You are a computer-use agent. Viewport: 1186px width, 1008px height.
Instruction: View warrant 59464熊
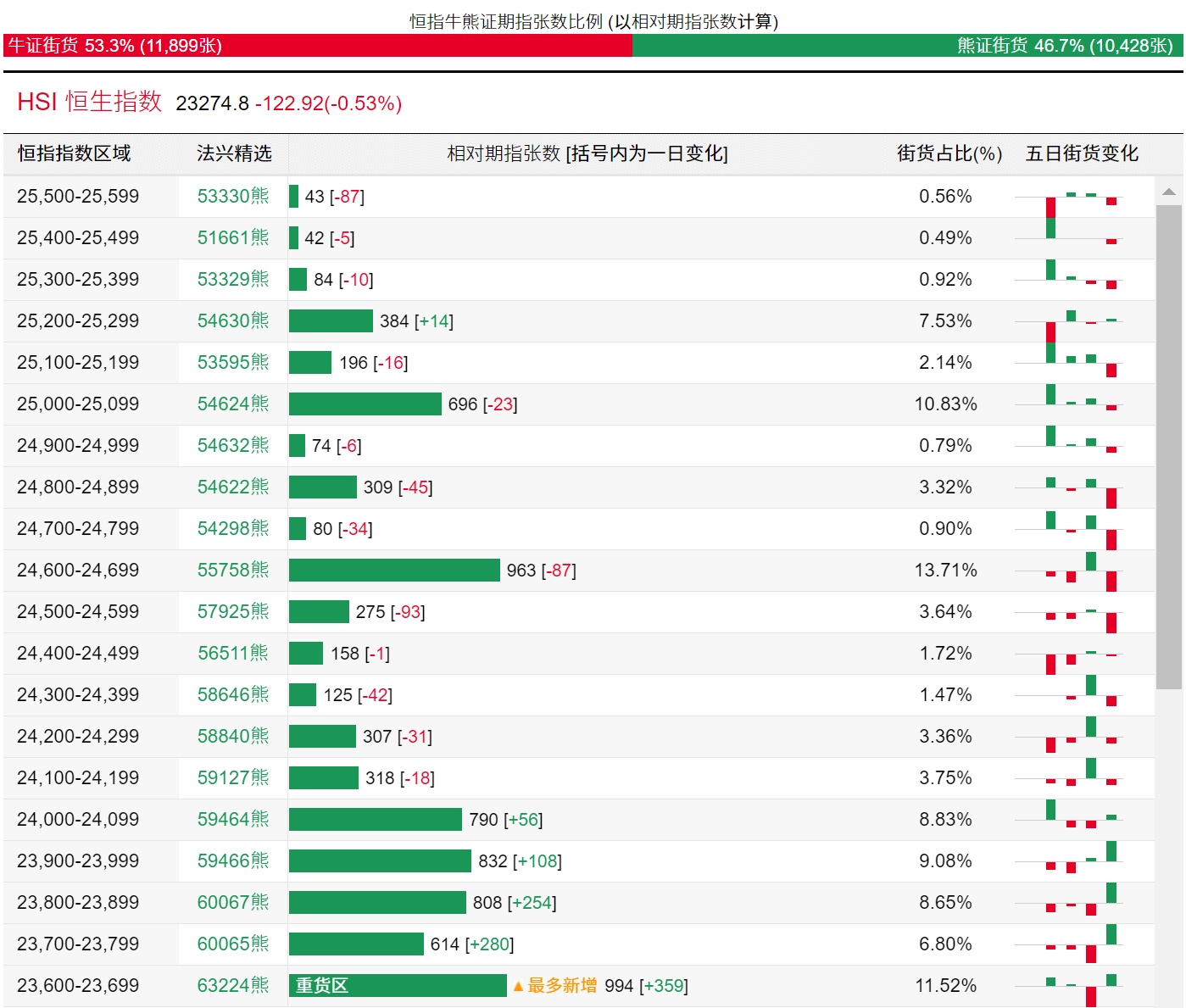[233, 819]
